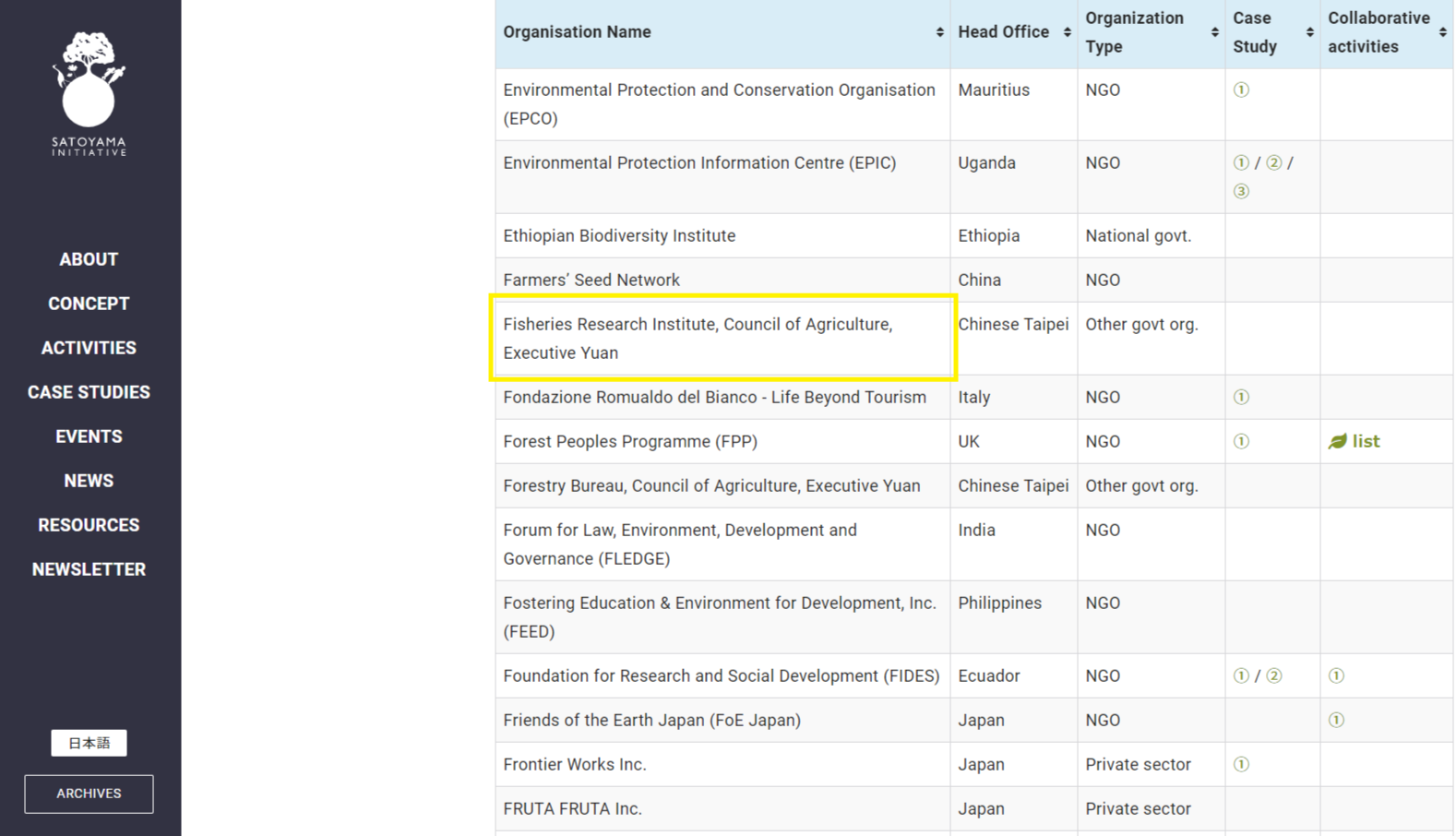Open Frontier Works Inc. case study 1
Viewport: 1456px width, 836px height.
pyautogui.click(x=1241, y=765)
